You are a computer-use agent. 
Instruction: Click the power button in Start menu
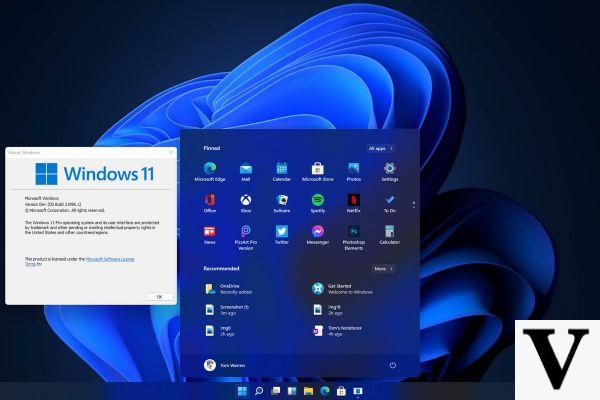tap(393, 365)
